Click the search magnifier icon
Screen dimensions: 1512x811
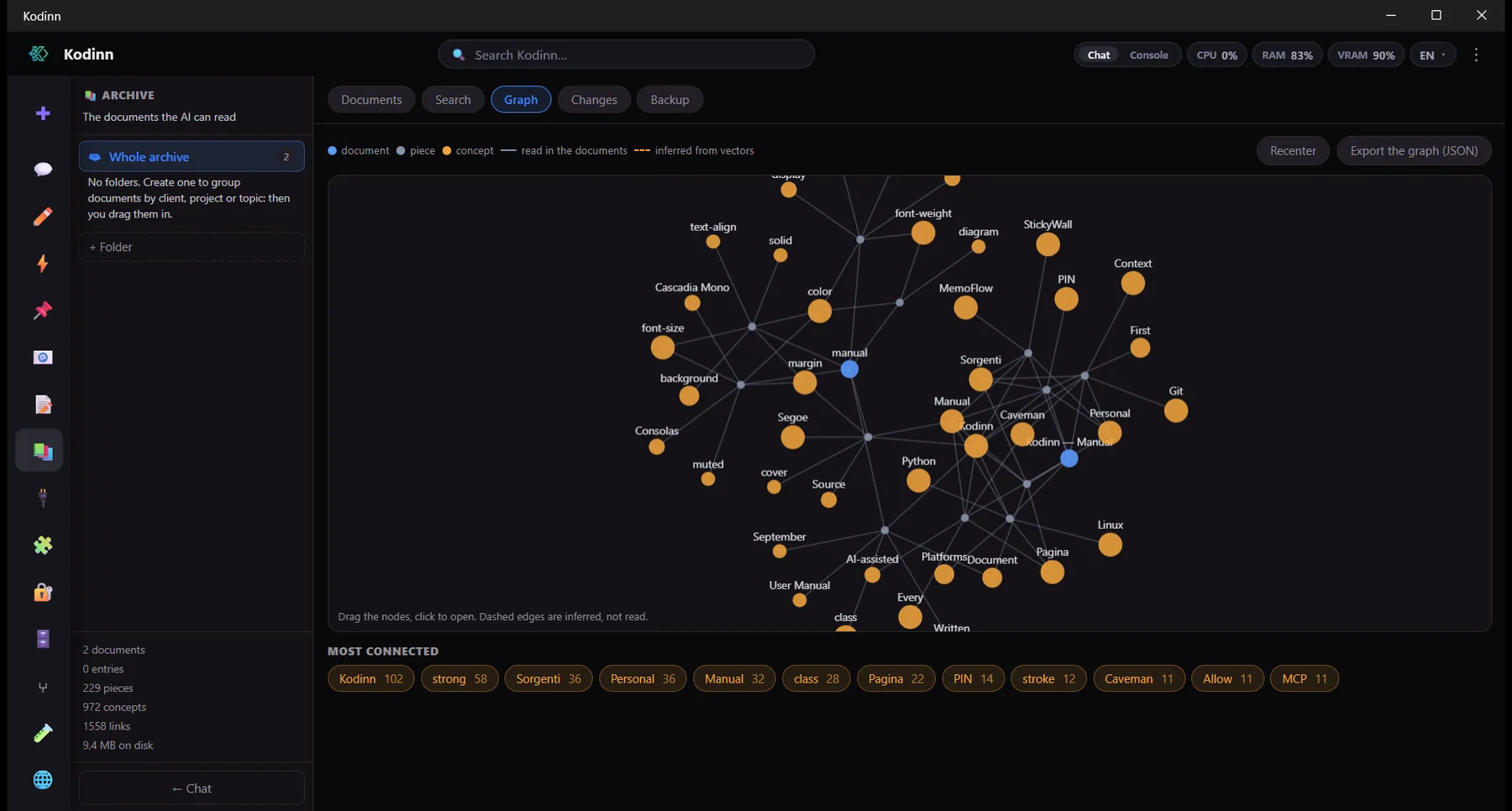(459, 55)
